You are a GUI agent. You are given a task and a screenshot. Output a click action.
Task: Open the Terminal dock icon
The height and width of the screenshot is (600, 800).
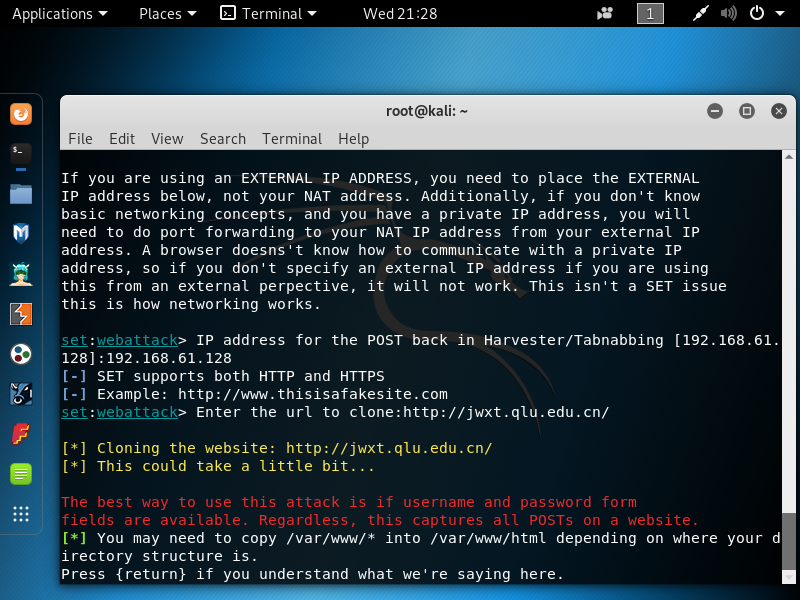(21, 154)
